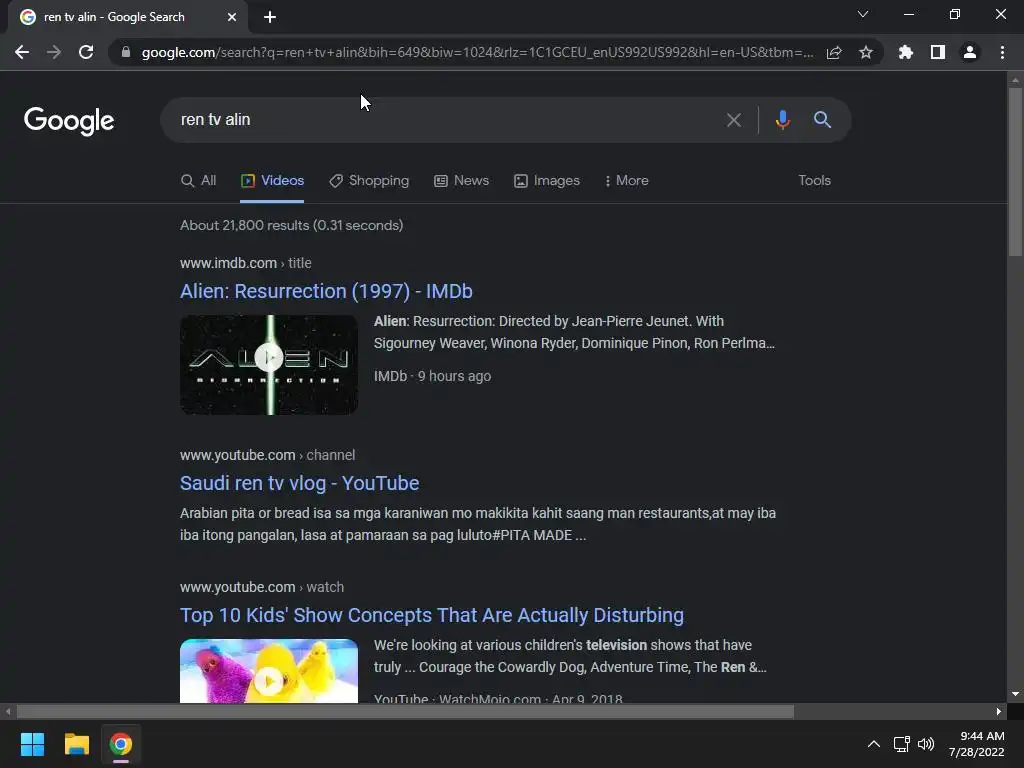Viewport: 1024px width, 768px height.
Task: Select the 'ren tv alin - Google Search' tab
Action: (x=128, y=17)
